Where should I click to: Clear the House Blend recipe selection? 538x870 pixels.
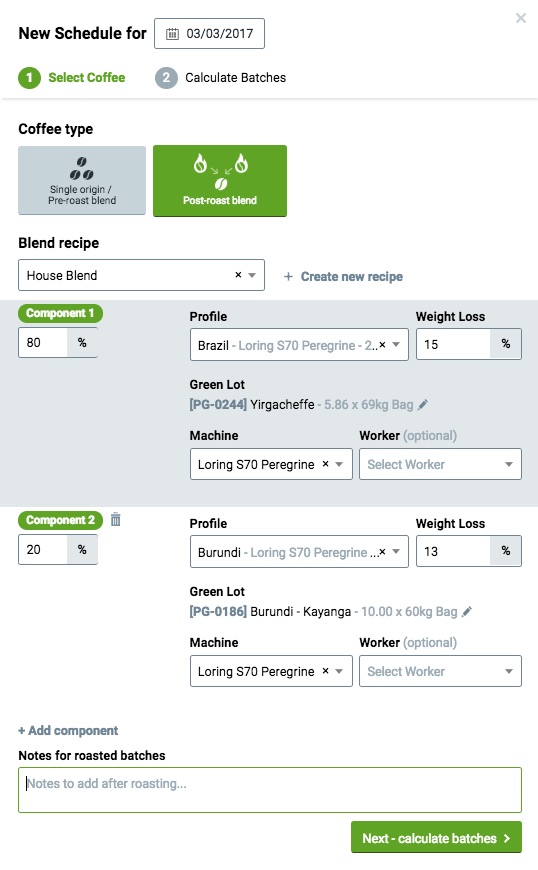point(238,275)
